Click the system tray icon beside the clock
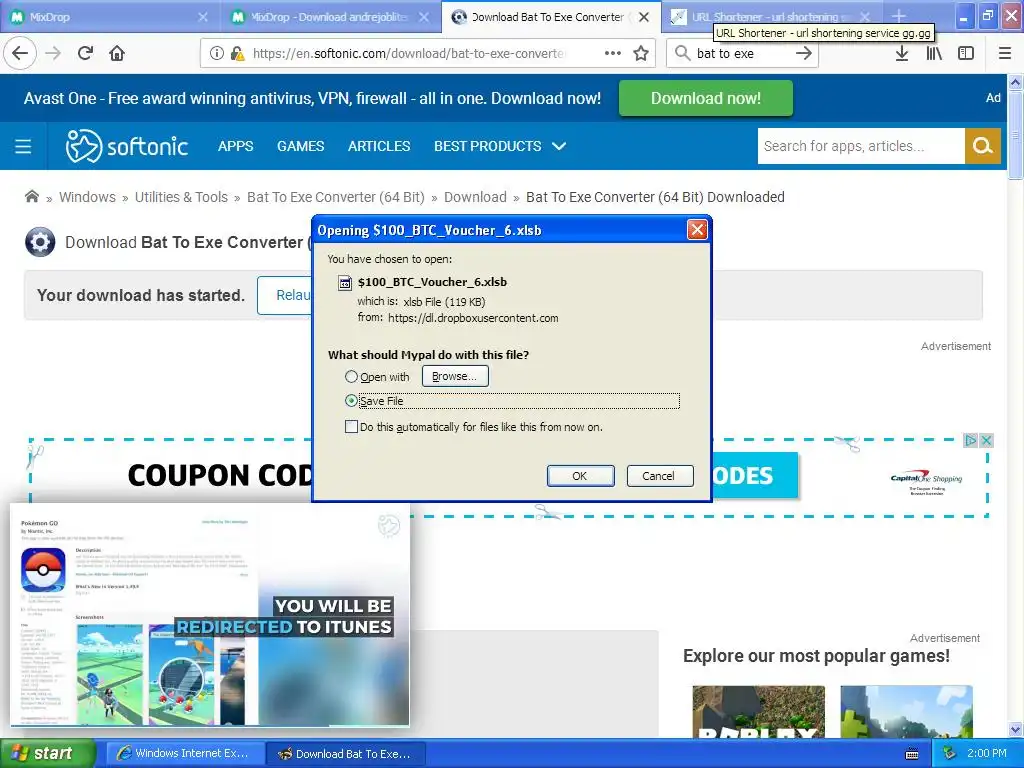This screenshot has width=1024, height=768. [949, 754]
